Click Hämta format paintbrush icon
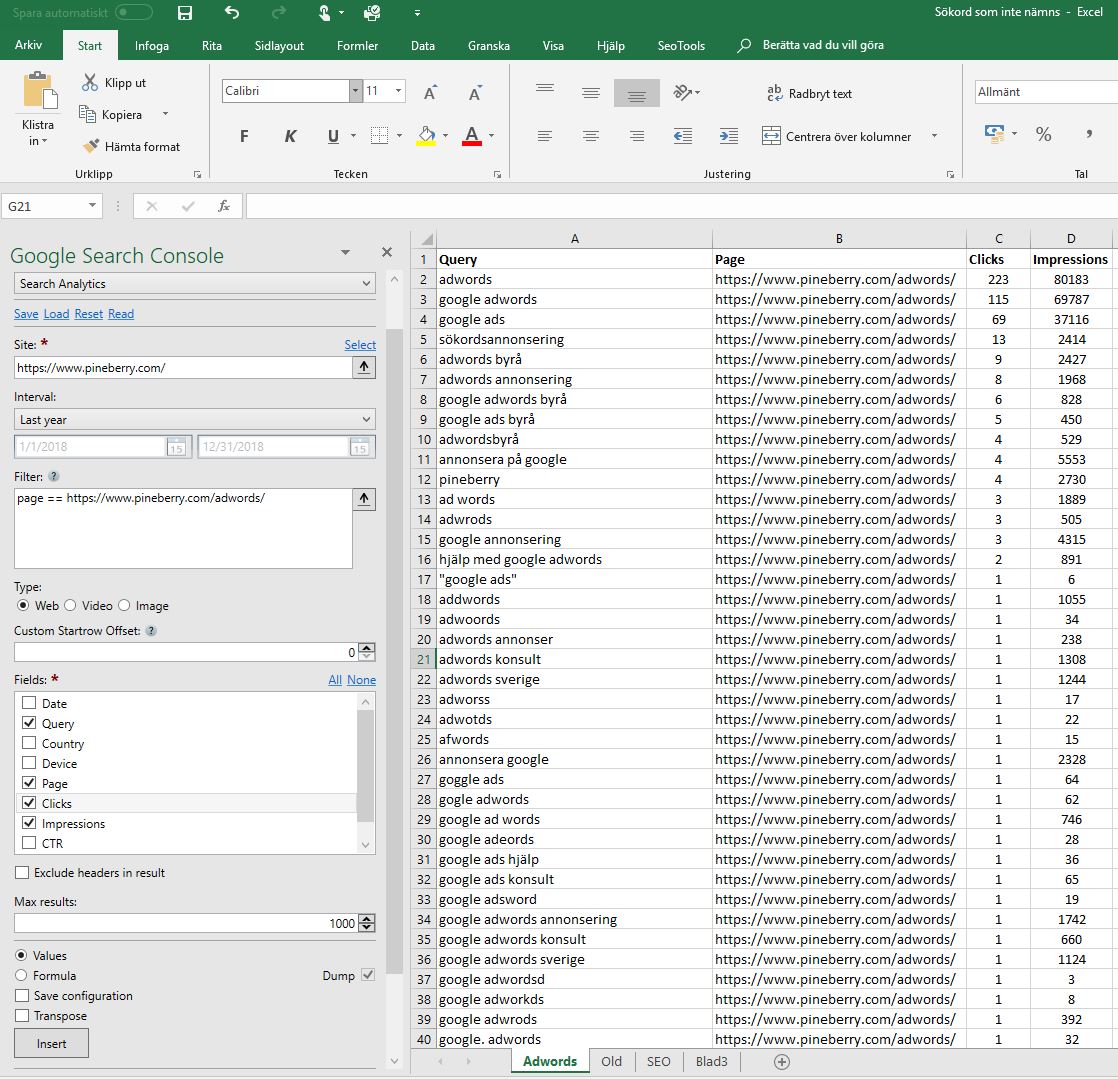Image resolution: width=1118 pixels, height=1079 pixels. point(91,145)
